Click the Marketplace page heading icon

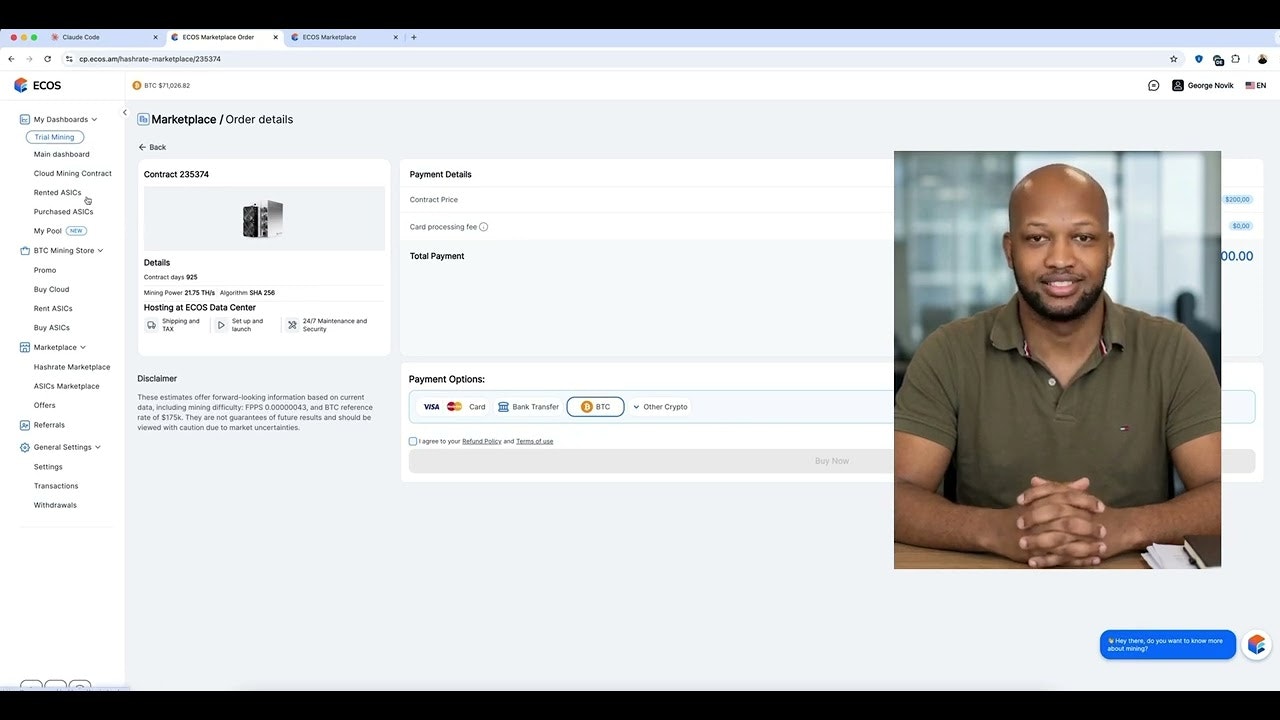point(143,119)
